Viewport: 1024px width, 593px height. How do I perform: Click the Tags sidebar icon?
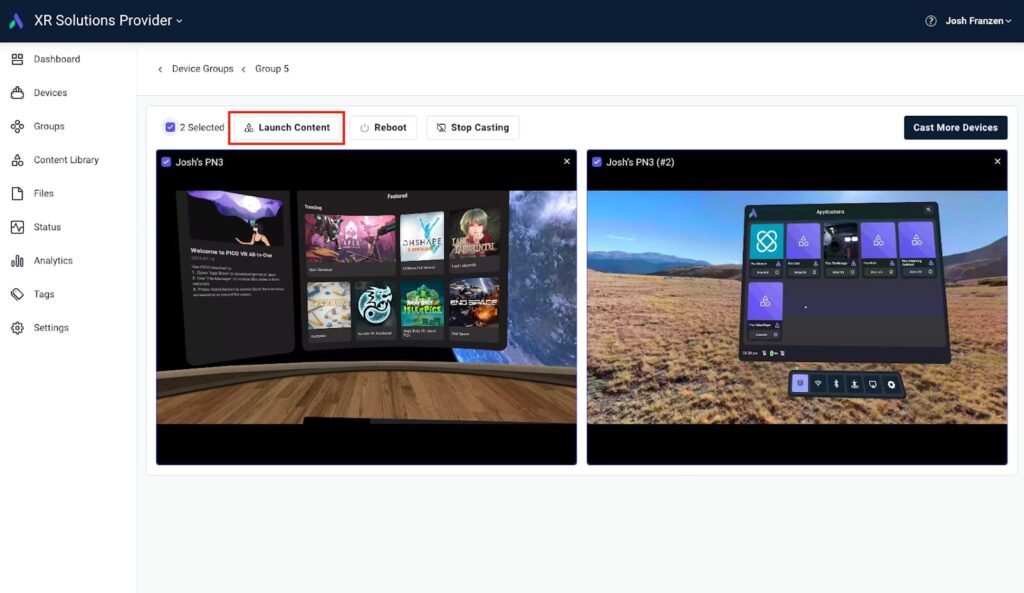pyautogui.click(x=17, y=293)
